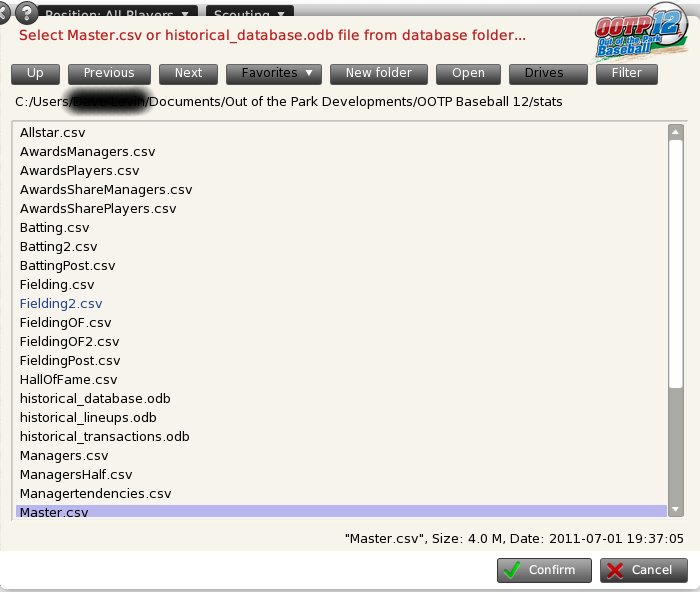Show the Drives list
The width and height of the screenshot is (700, 592).
pos(548,74)
